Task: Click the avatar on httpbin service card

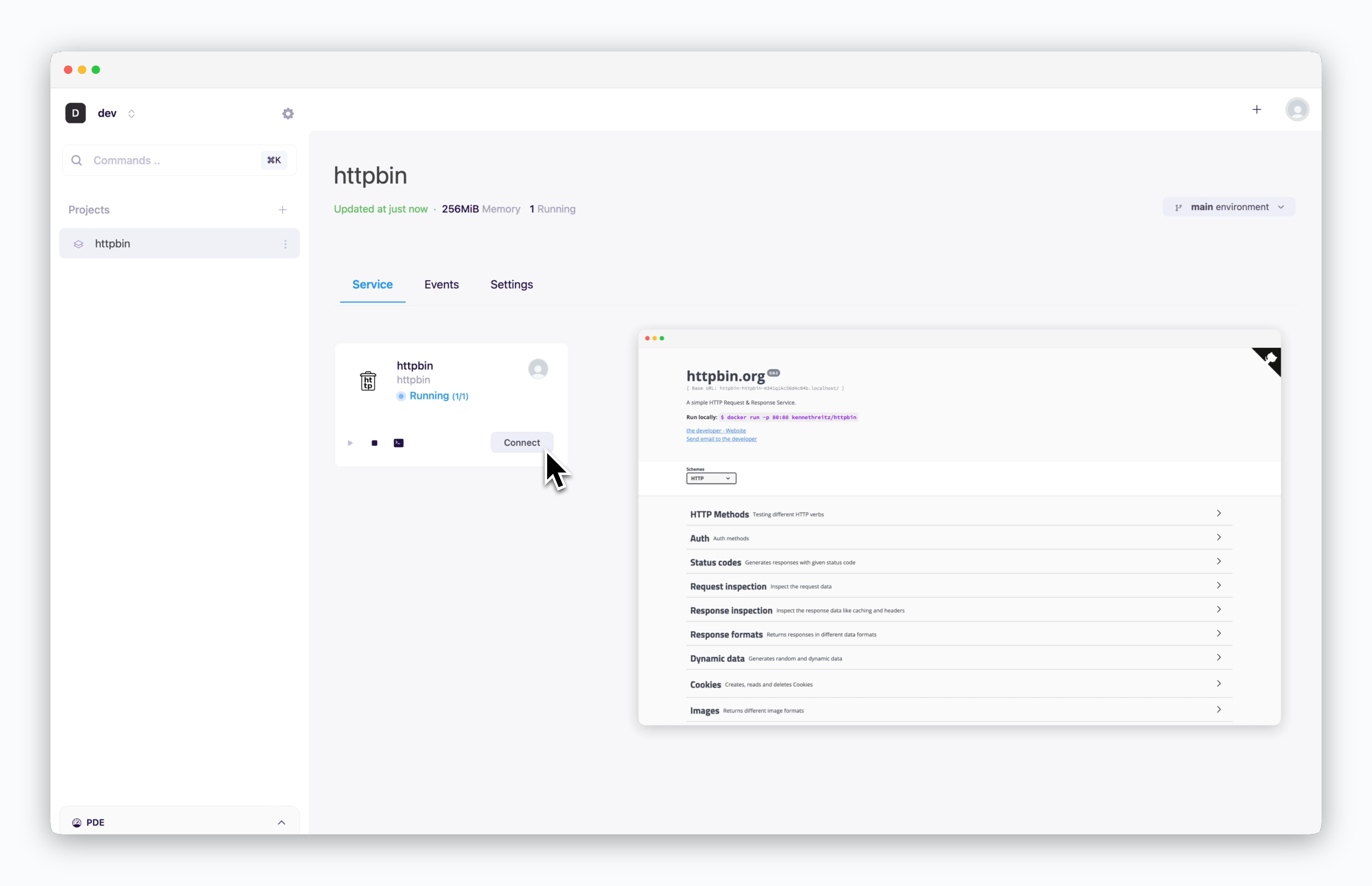Action: (538, 369)
